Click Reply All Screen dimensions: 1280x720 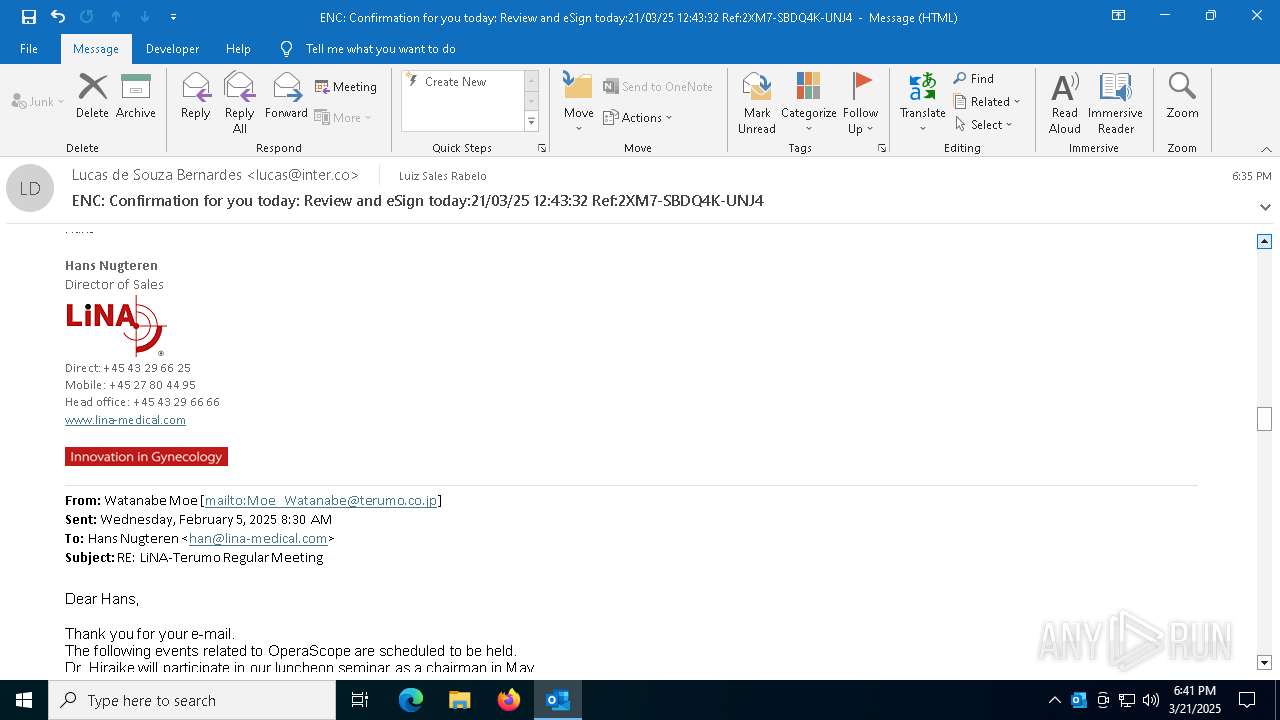239,103
